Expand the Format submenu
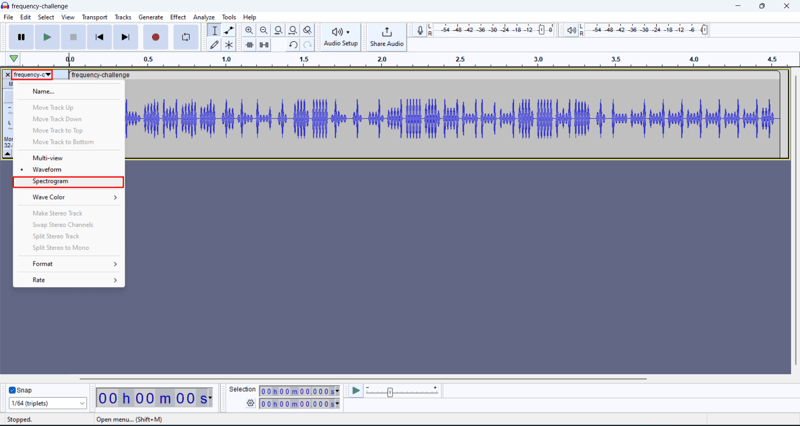 click(x=69, y=264)
